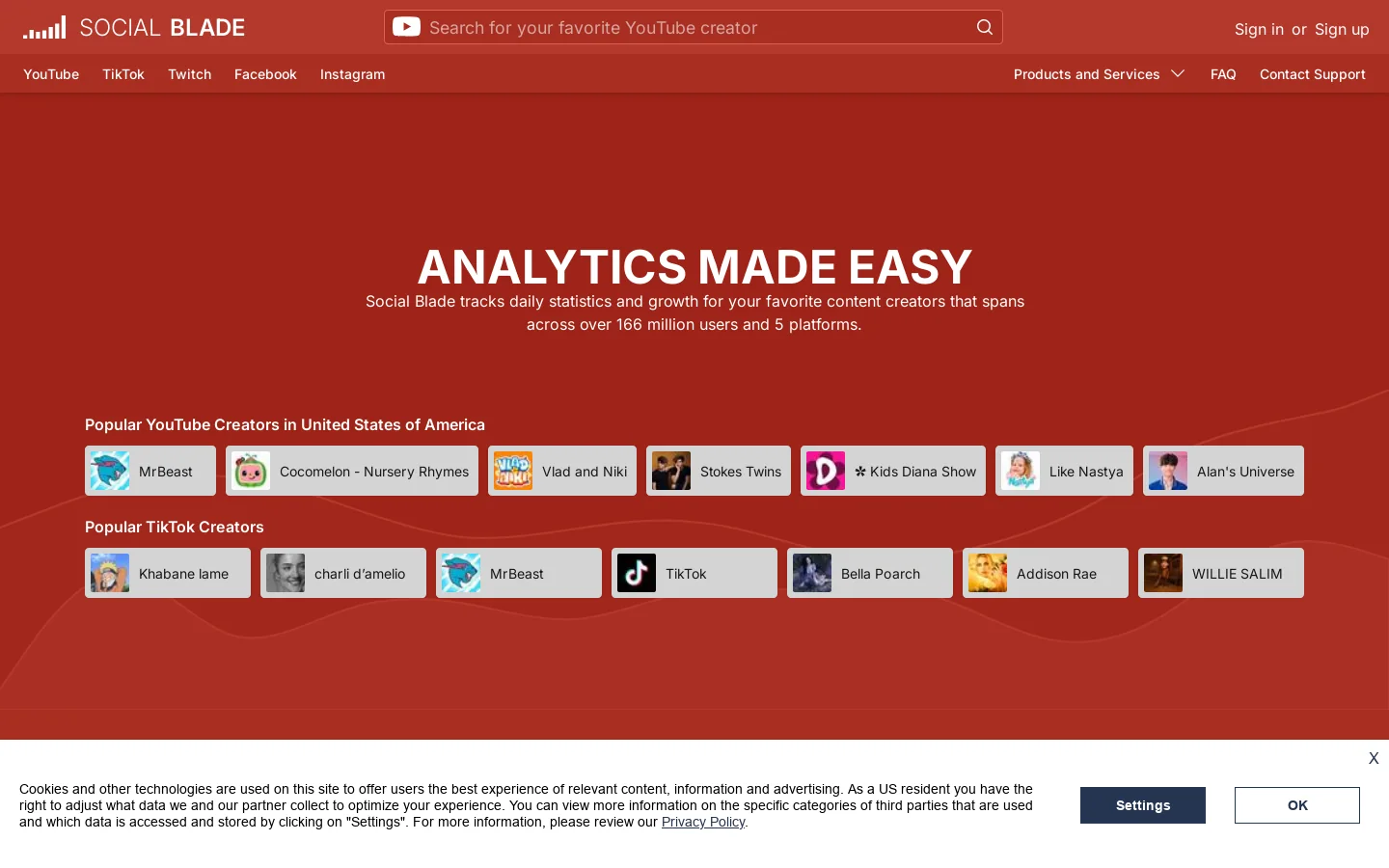Image resolution: width=1389 pixels, height=868 pixels.
Task: Click Alan's Universe name text
Action: 1245,472
